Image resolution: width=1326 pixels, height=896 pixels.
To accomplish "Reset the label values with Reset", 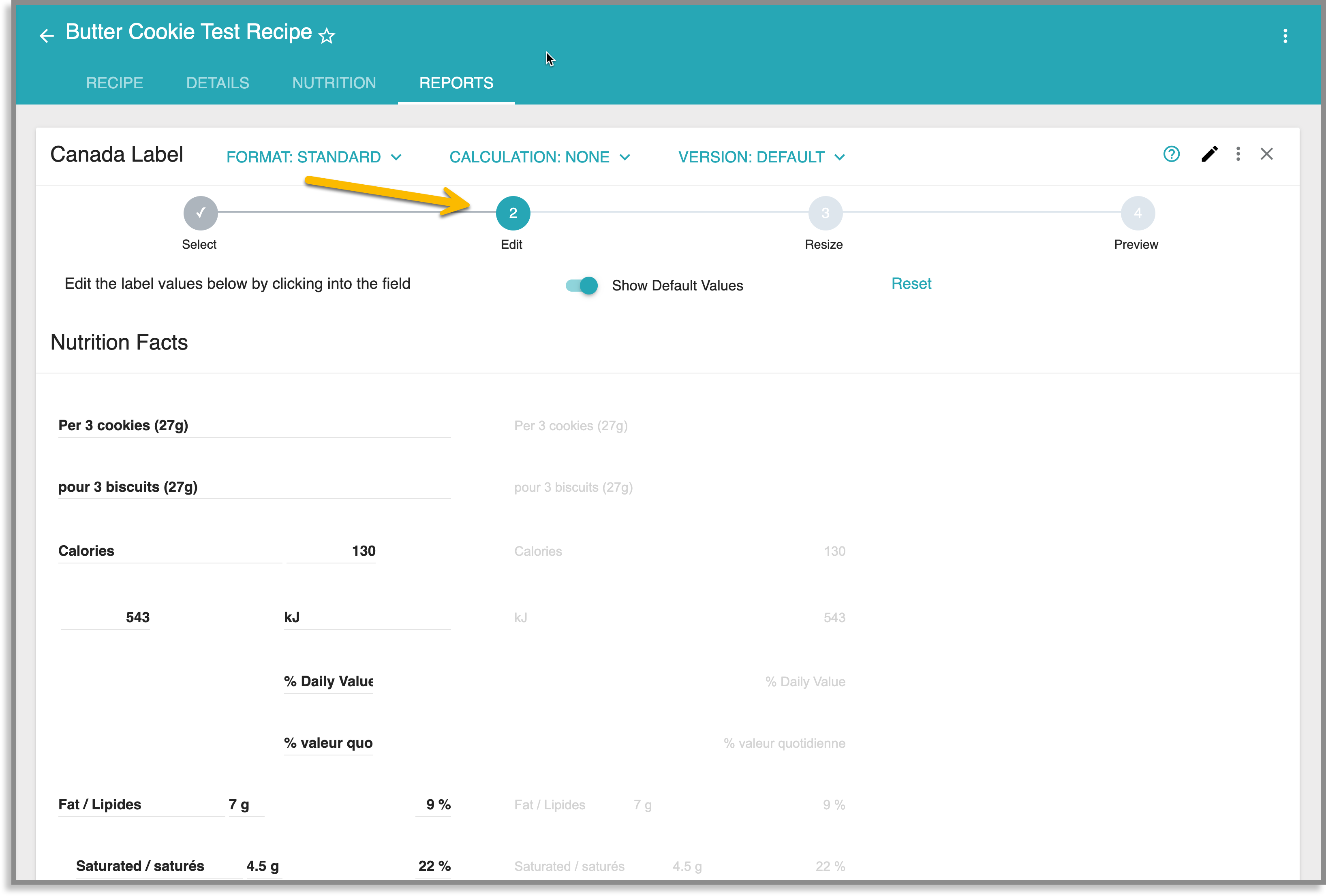I will 911,283.
